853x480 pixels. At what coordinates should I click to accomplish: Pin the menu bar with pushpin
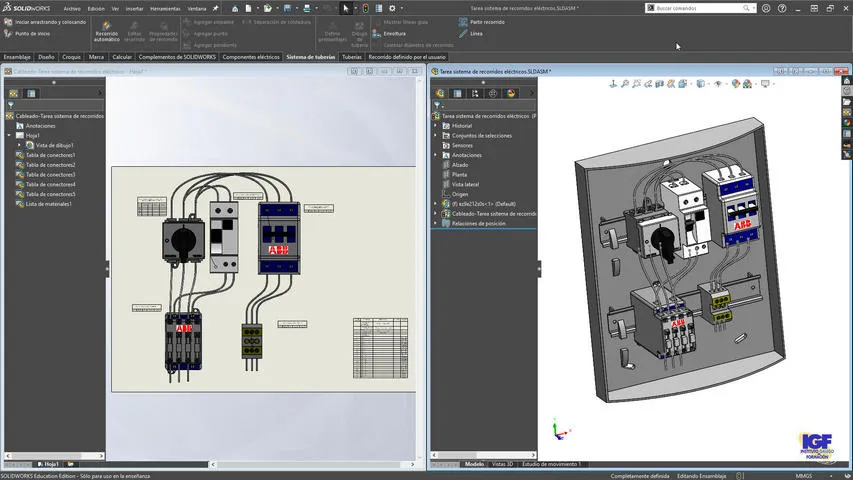pyautogui.click(x=215, y=8)
